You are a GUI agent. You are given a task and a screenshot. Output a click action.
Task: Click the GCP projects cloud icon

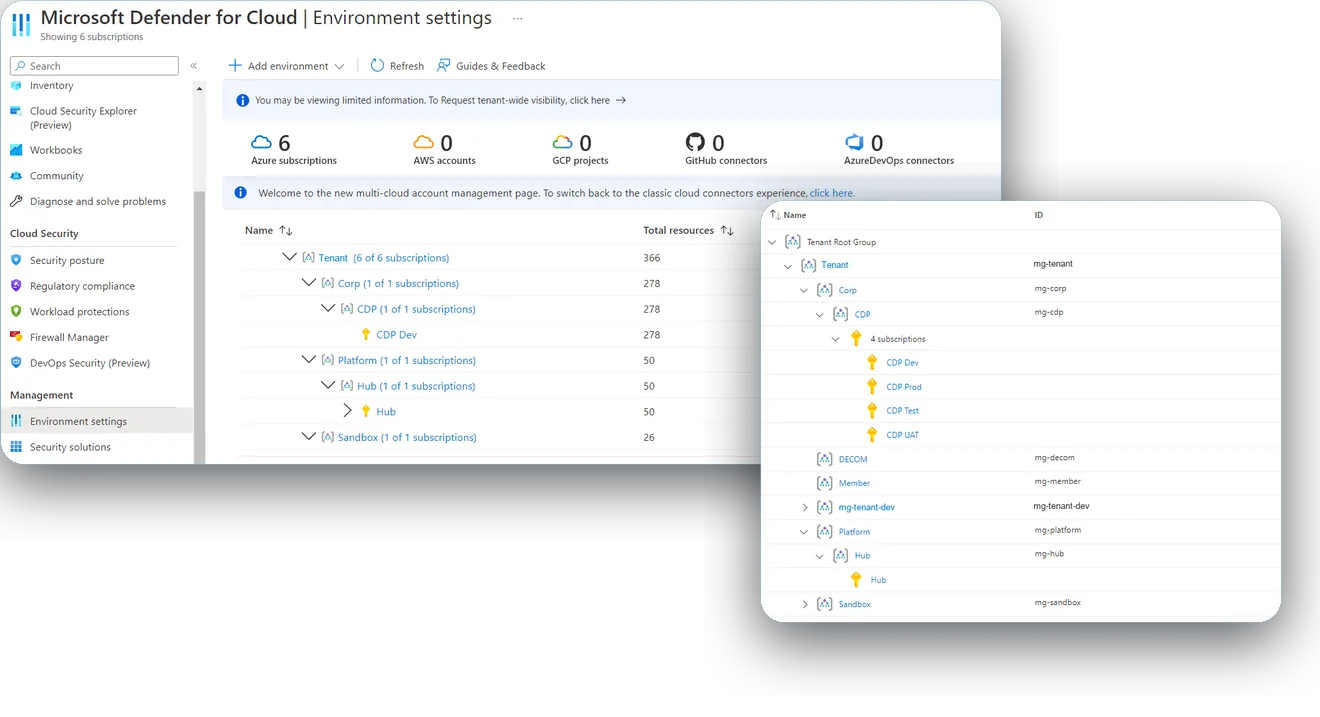click(563, 142)
